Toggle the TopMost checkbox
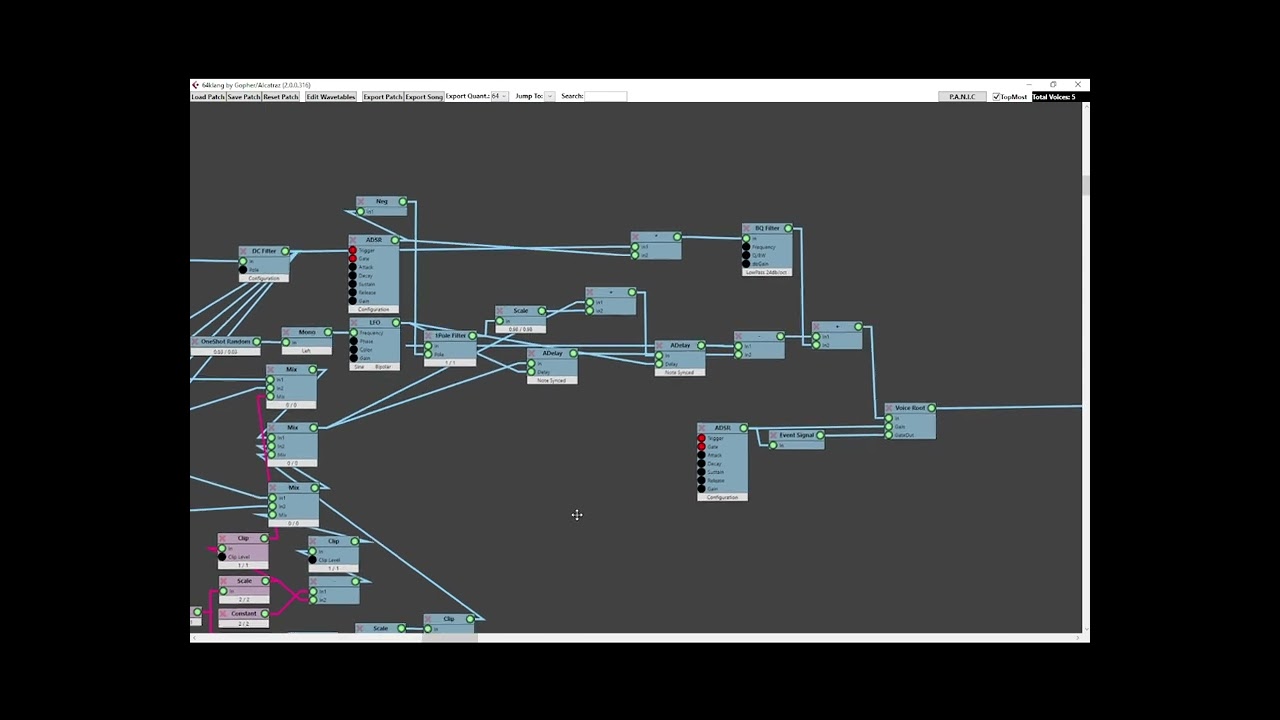1280x720 pixels. (996, 97)
